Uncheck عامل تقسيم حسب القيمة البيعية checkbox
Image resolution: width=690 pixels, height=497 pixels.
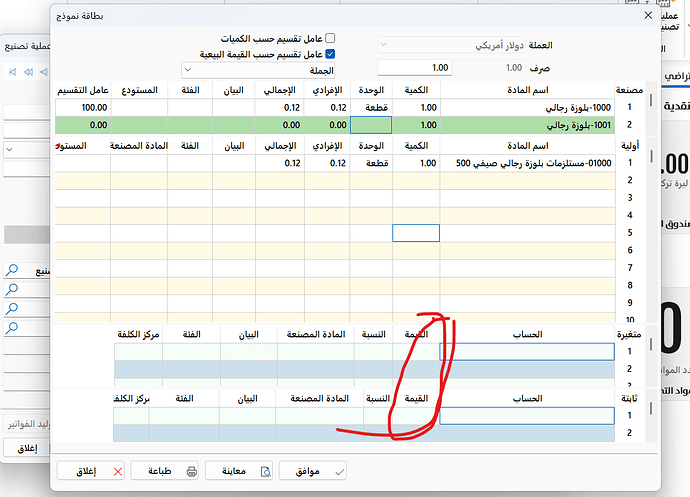[331, 54]
